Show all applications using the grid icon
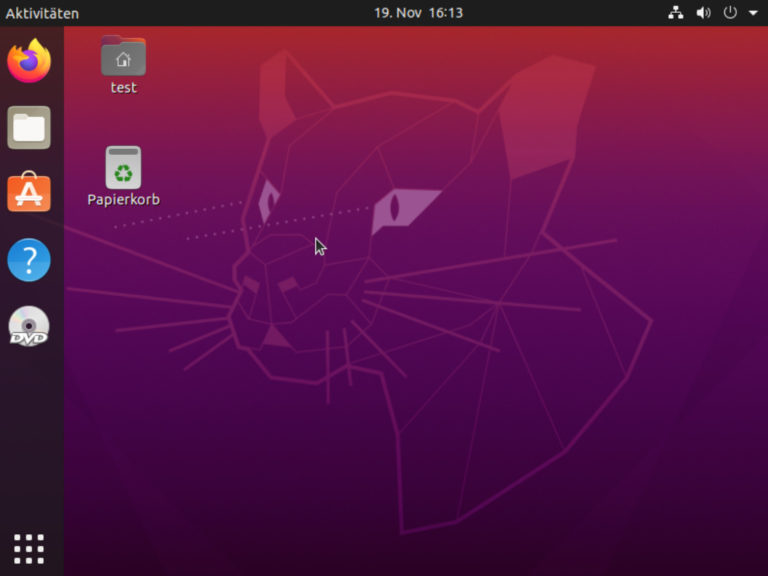This screenshot has width=768, height=576. [x=29, y=548]
